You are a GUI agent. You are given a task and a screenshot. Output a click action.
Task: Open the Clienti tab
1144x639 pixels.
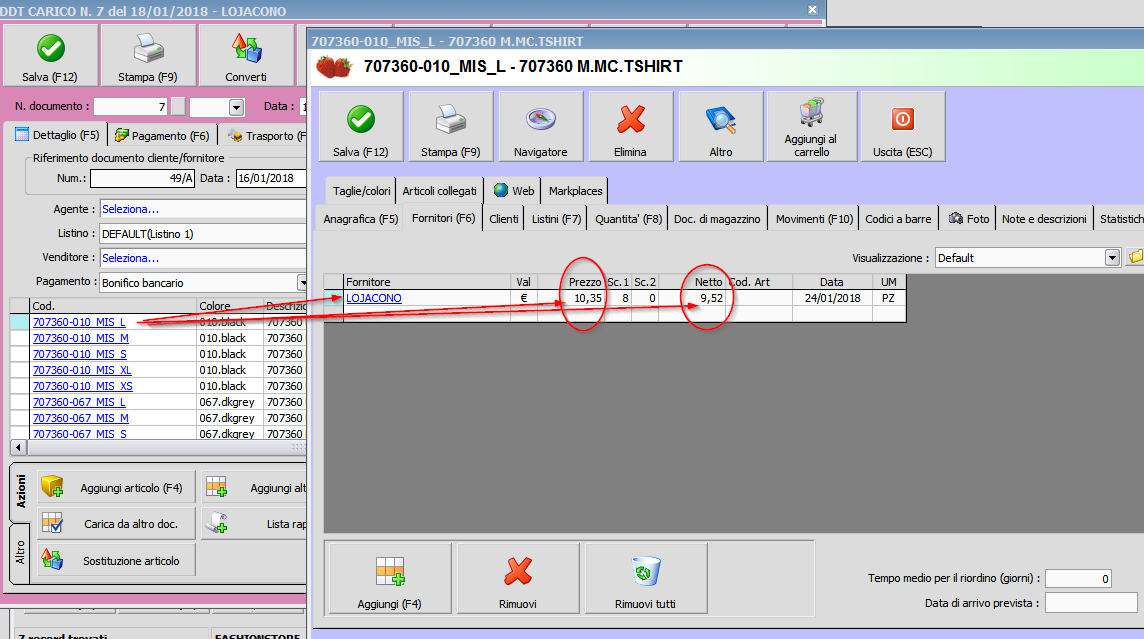point(503,218)
